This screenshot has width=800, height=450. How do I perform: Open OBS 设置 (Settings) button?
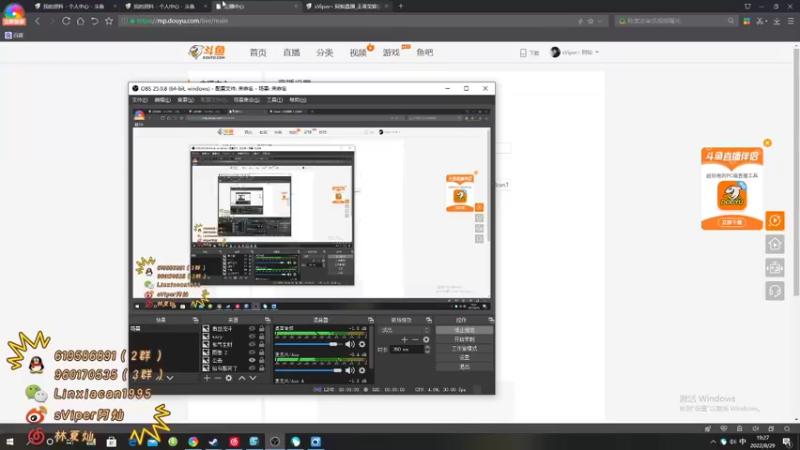pyautogui.click(x=464, y=358)
